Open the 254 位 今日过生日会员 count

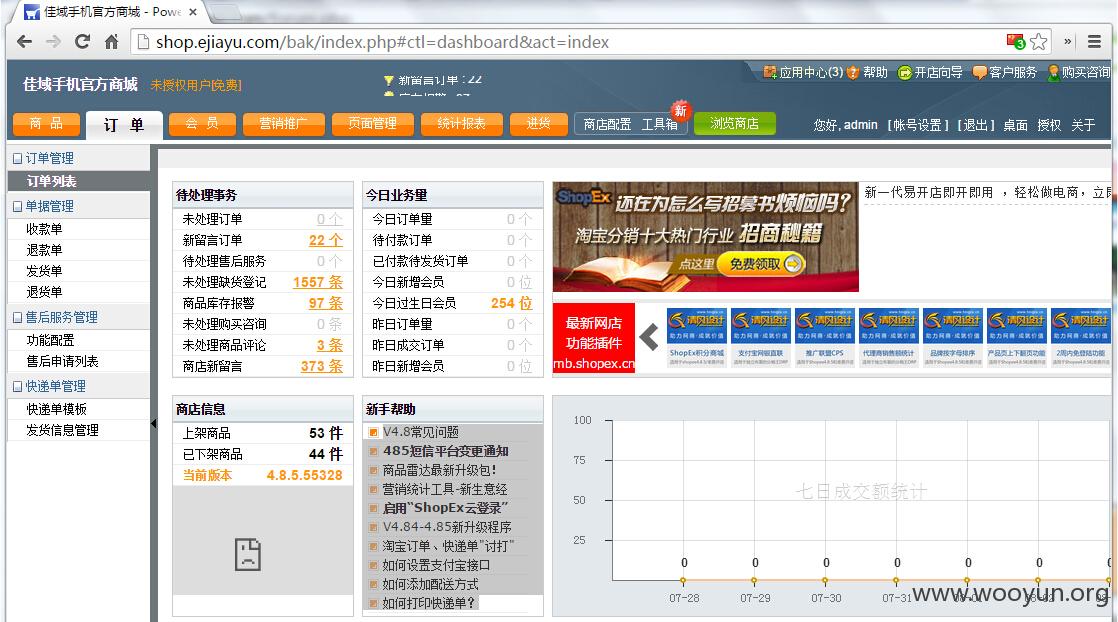(512, 303)
